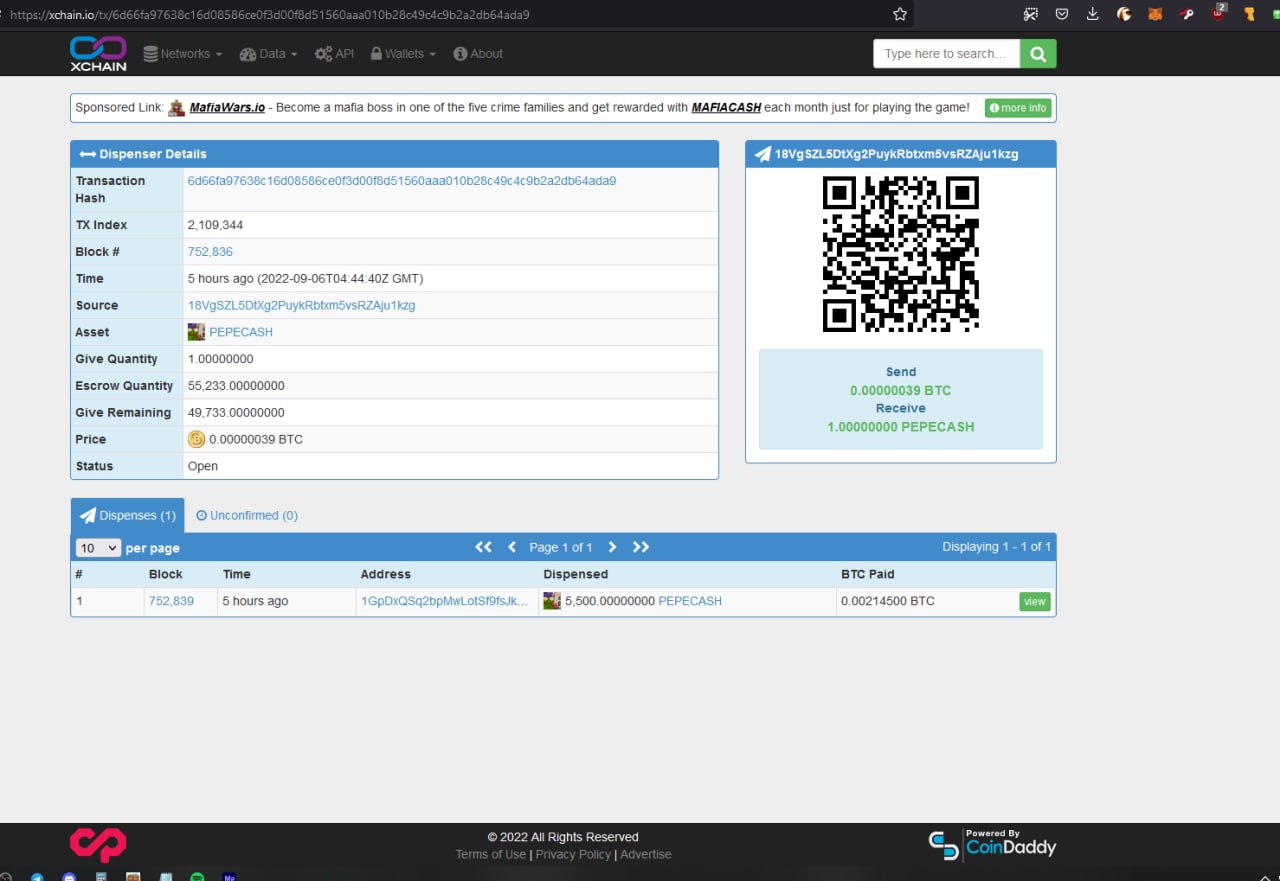This screenshot has width=1280, height=881.
Task: Open the Firefox screenshot scissors tool
Action: click(1031, 14)
